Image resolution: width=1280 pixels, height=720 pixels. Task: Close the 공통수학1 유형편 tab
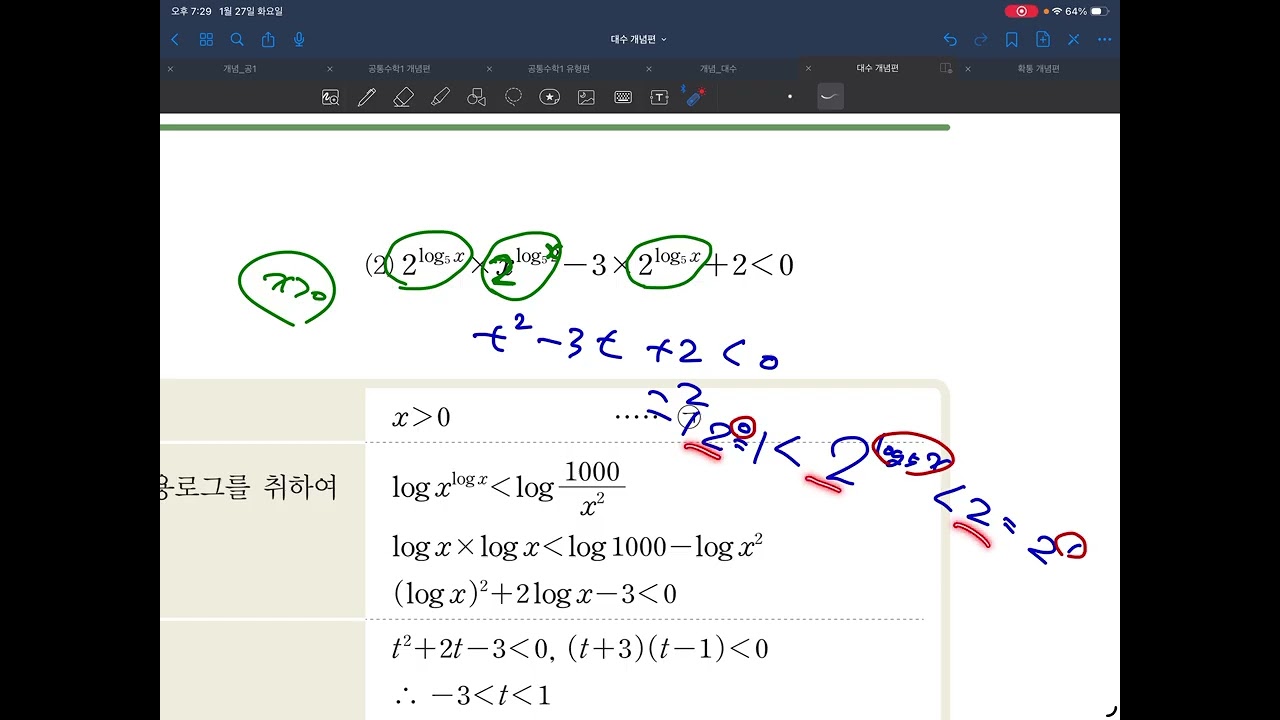(x=489, y=69)
